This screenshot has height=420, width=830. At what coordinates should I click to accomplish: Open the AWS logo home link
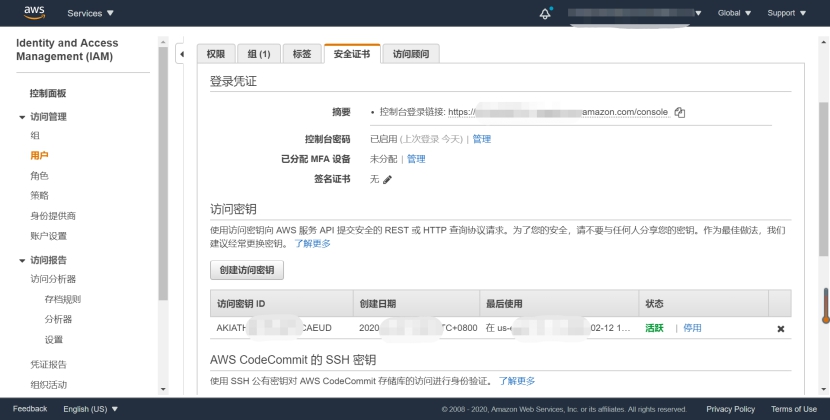click(x=34, y=13)
